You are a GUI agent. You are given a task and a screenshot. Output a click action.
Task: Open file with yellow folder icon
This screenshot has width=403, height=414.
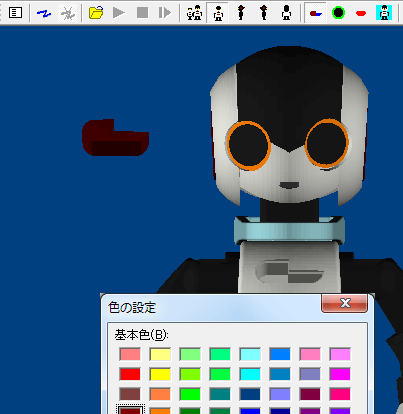tap(96, 13)
